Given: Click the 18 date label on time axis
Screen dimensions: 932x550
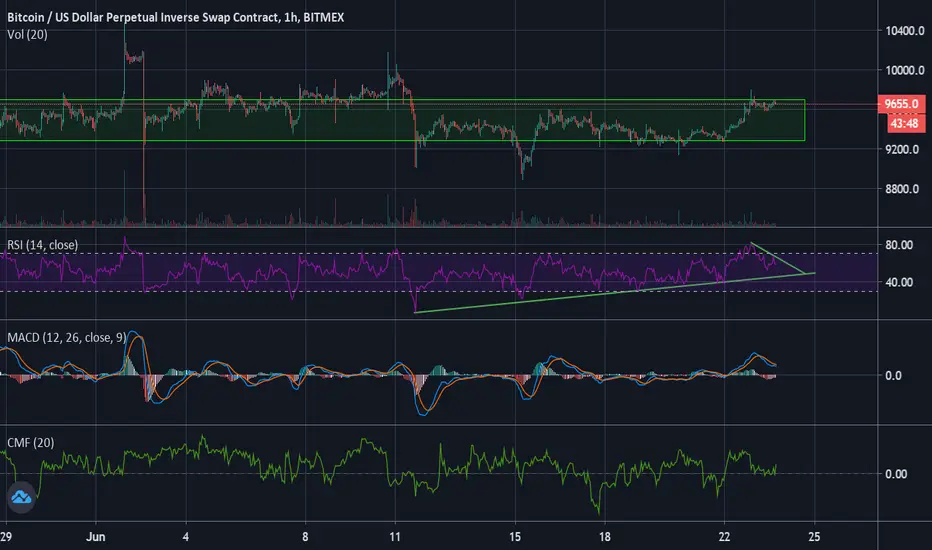Looking at the screenshot, I should [604, 537].
